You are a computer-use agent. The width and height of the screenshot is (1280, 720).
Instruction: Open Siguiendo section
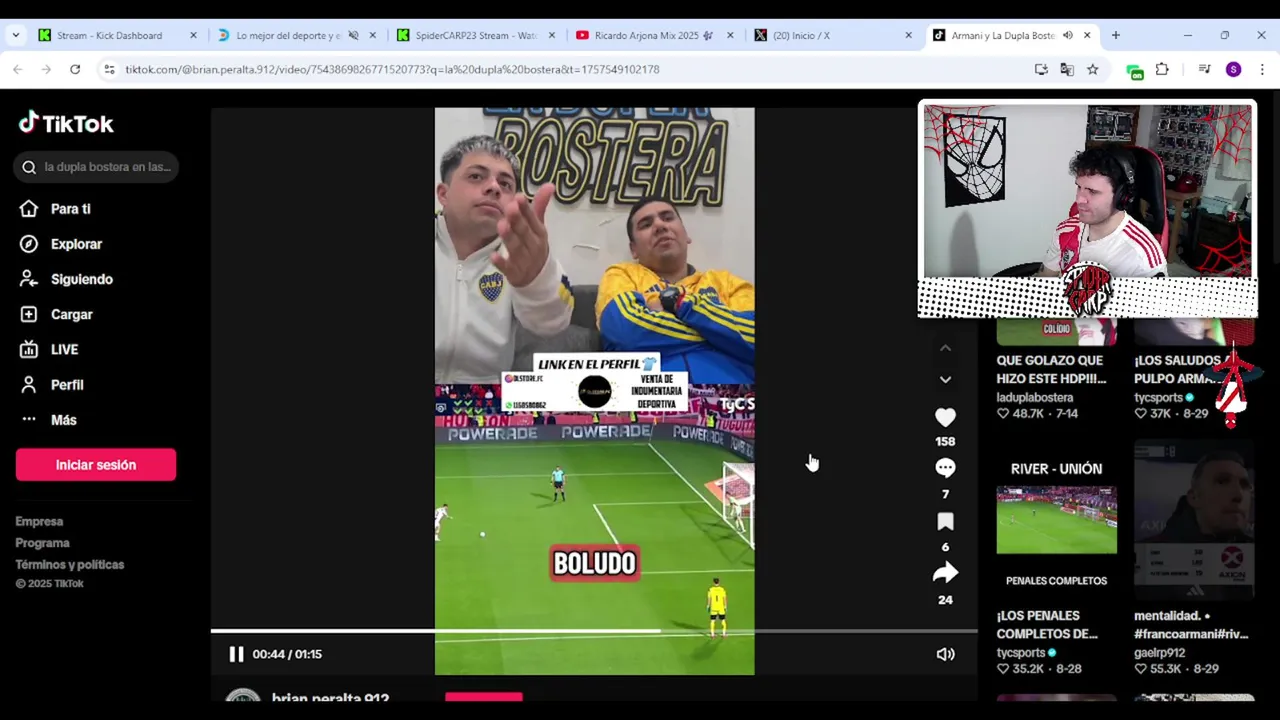tap(81, 279)
